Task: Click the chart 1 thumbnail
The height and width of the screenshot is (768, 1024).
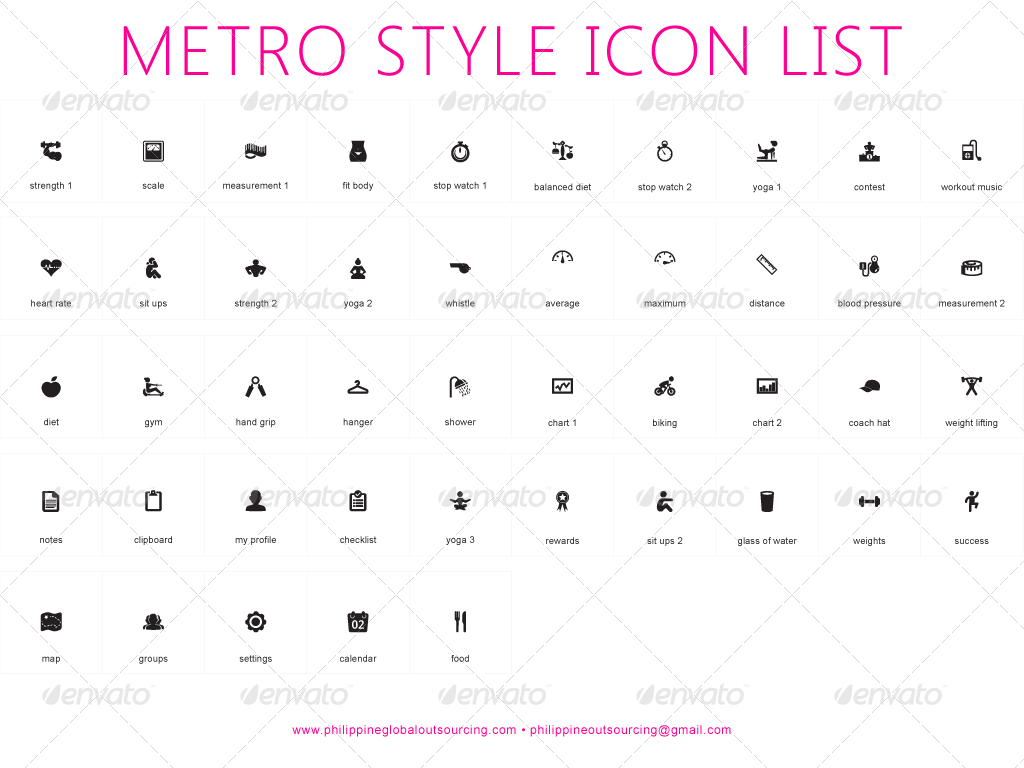Action: [x=562, y=386]
